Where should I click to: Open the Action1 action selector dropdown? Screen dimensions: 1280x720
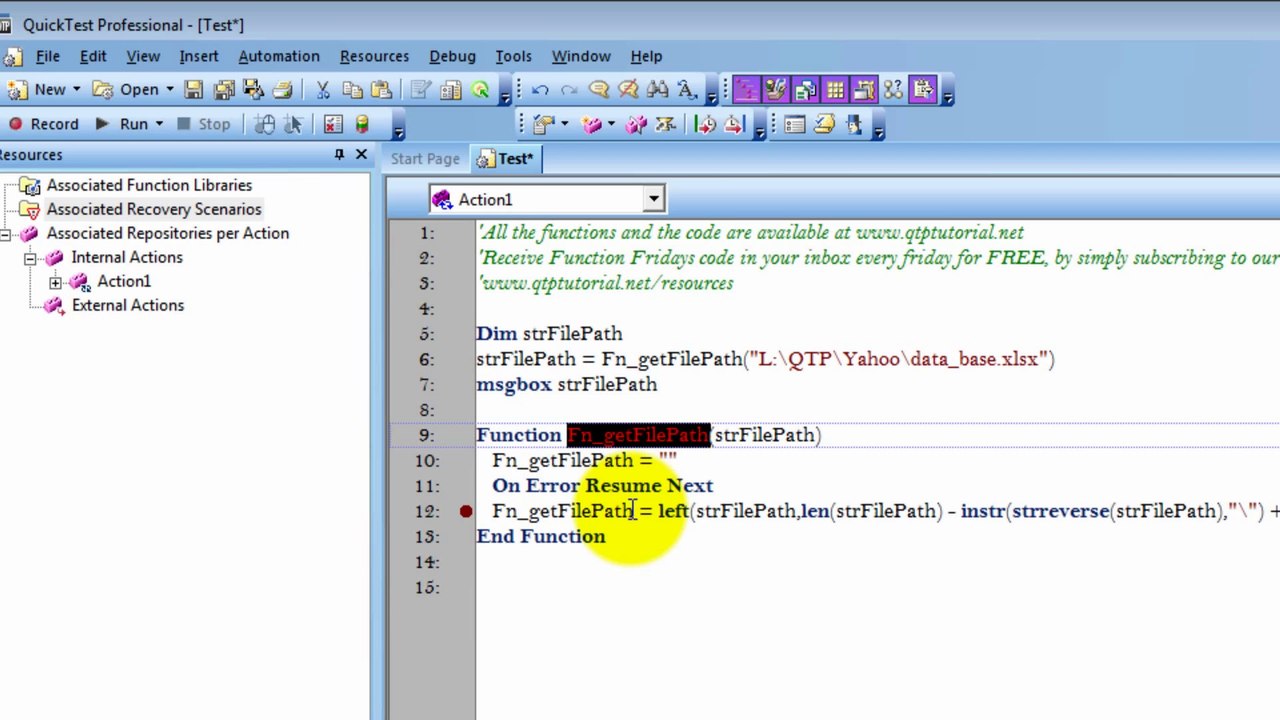click(653, 199)
